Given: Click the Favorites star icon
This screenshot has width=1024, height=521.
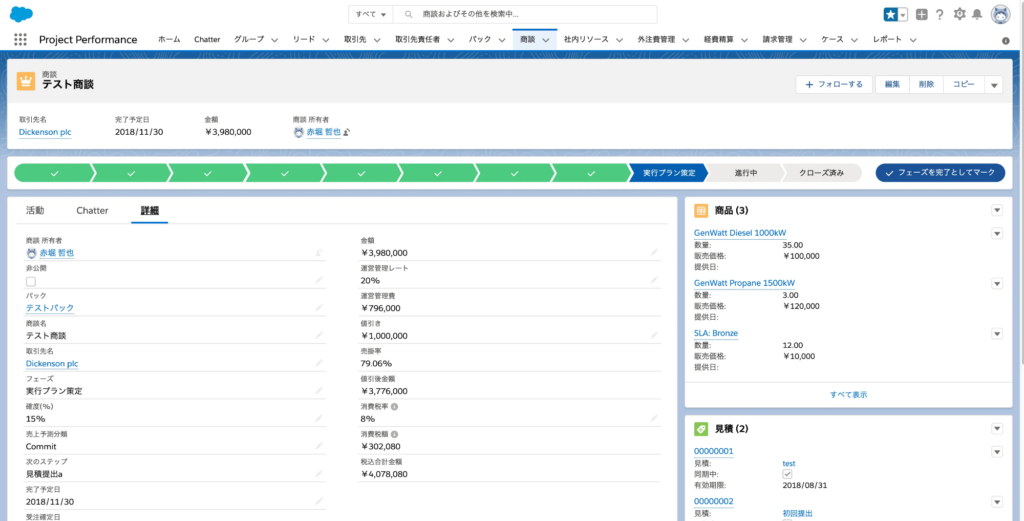Looking at the screenshot, I should click(x=890, y=14).
